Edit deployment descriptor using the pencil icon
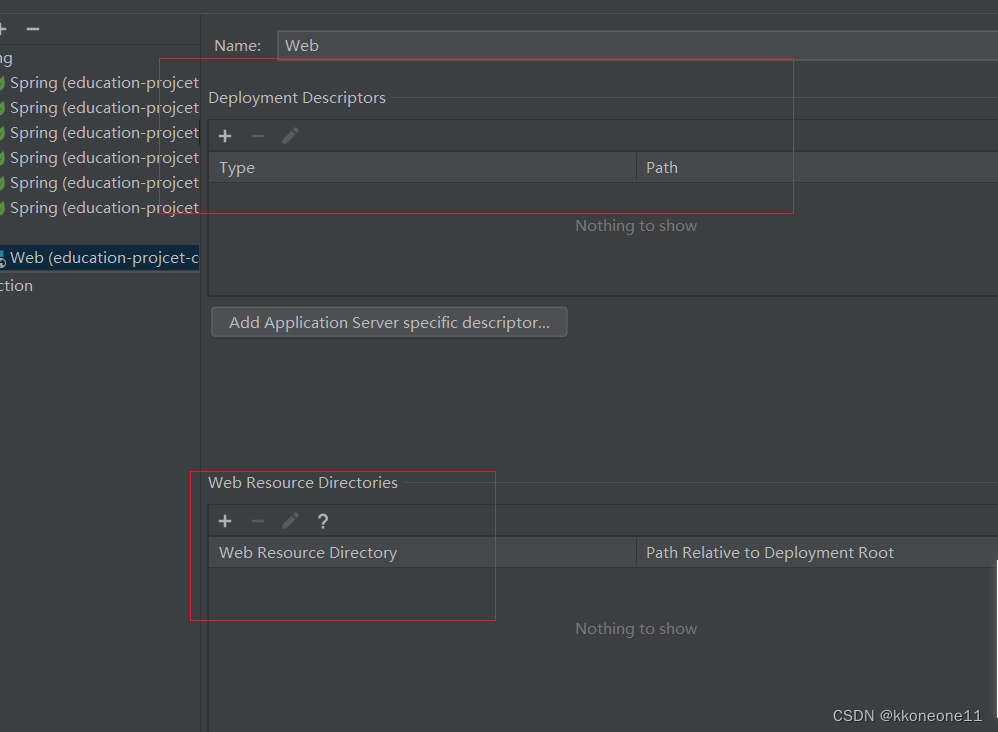The width and height of the screenshot is (998, 732). tap(289, 135)
